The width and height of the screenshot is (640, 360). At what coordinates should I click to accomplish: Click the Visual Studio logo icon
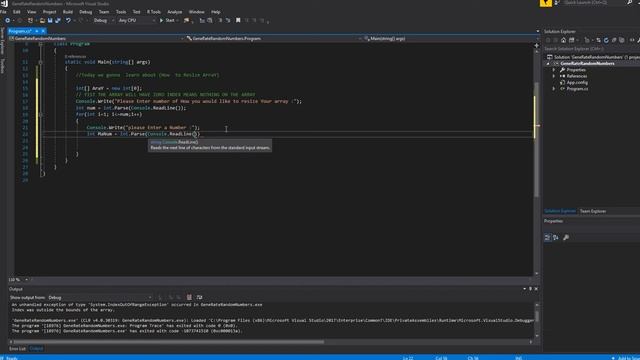point(4,4)
